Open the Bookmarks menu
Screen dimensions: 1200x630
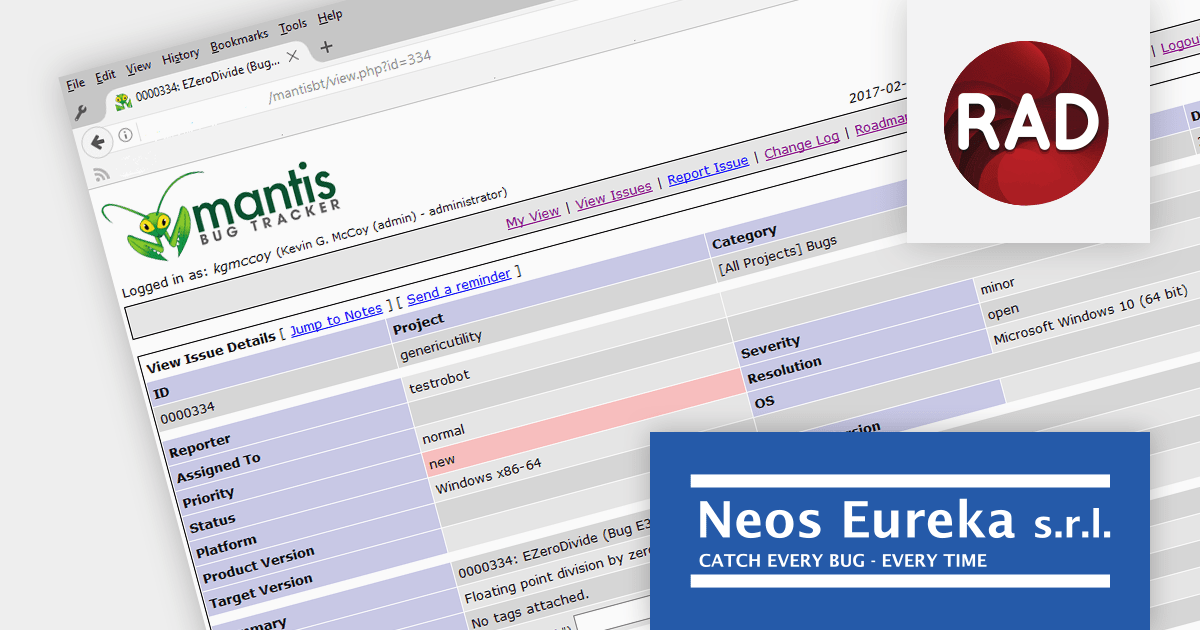click(x=239, y=38)
